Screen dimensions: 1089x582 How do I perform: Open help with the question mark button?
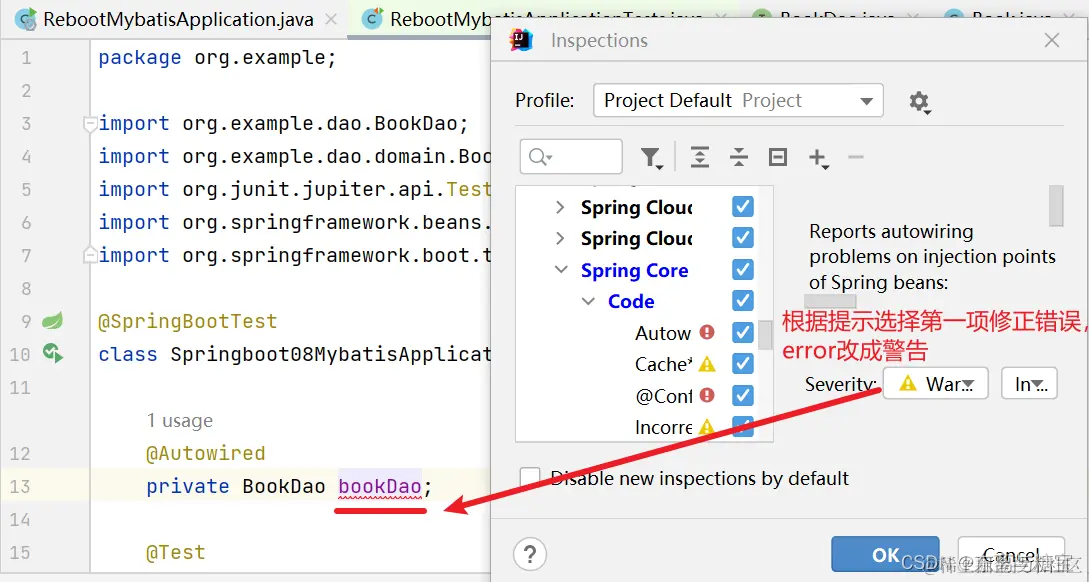(530, 554)
